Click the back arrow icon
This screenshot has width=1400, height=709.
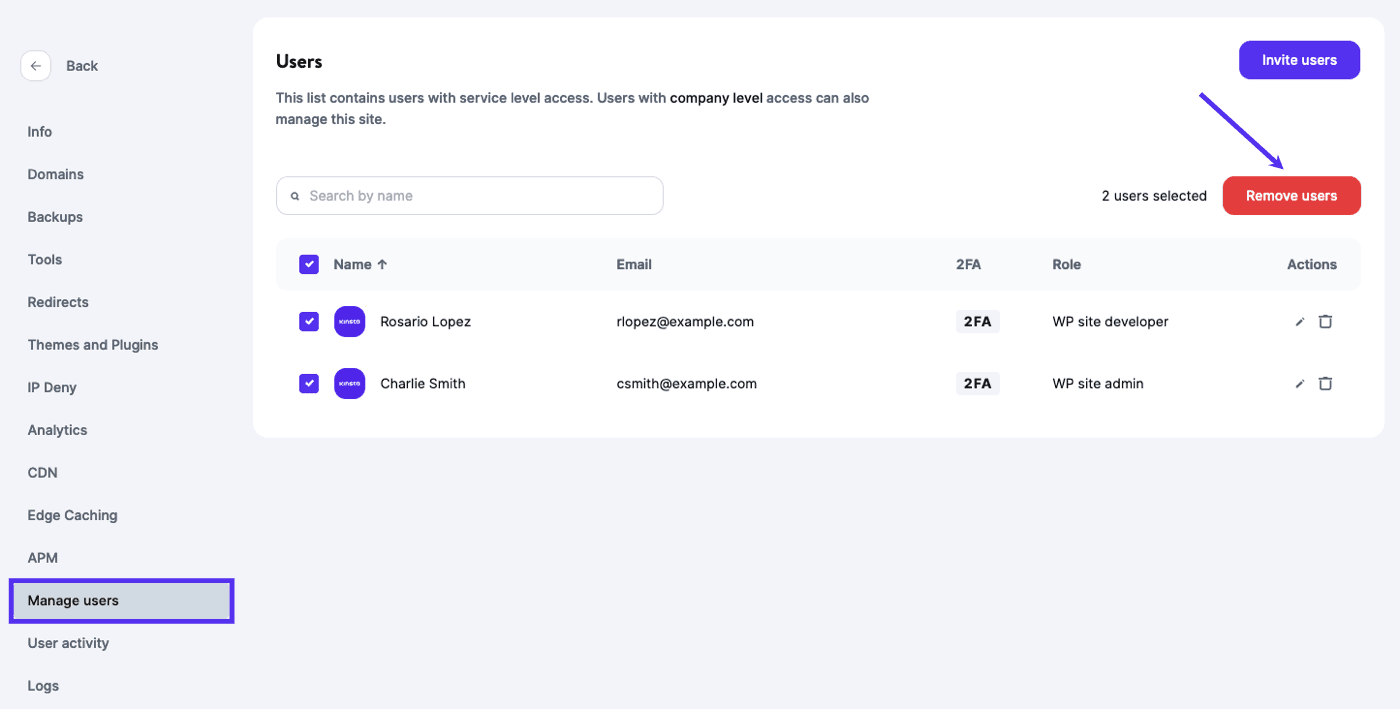pos(35,66)
